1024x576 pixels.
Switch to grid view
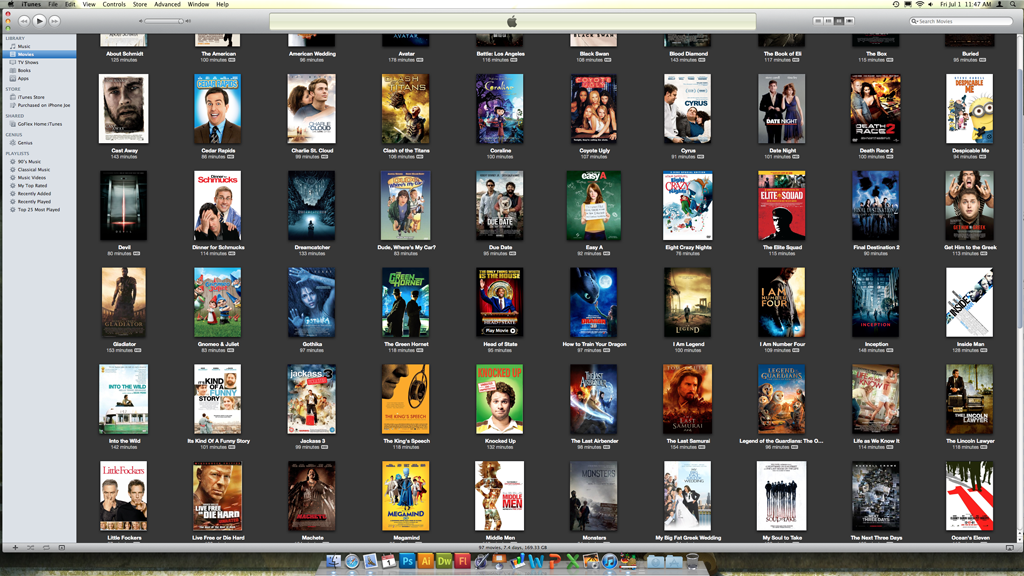pos(839,21)
